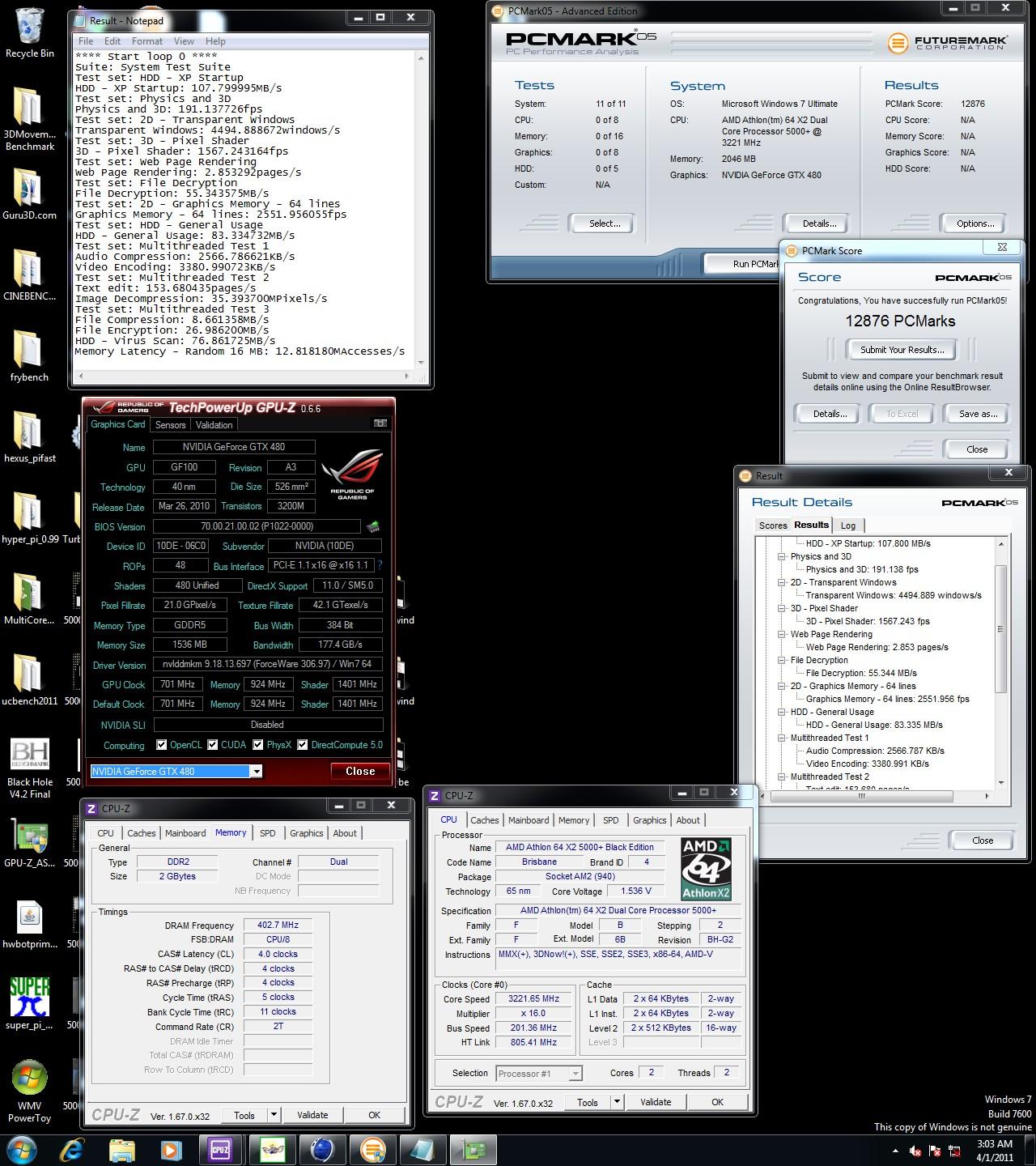The height and width of the screenshot is (1166, 1036).
Task: Select the CINEBENC... folder icon
Action: tap(29, 276)
